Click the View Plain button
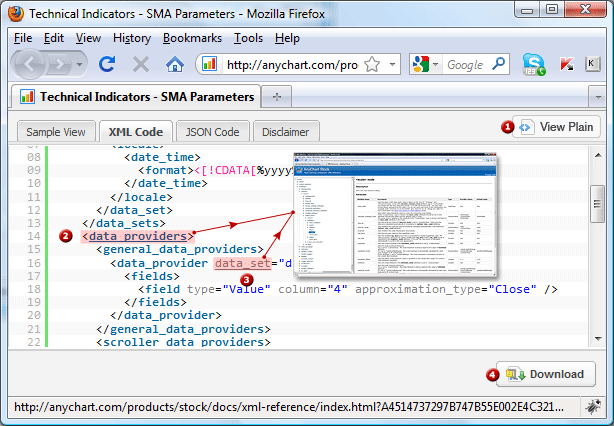This screenshot has height=426, width=614. click(x=556, y=127)
